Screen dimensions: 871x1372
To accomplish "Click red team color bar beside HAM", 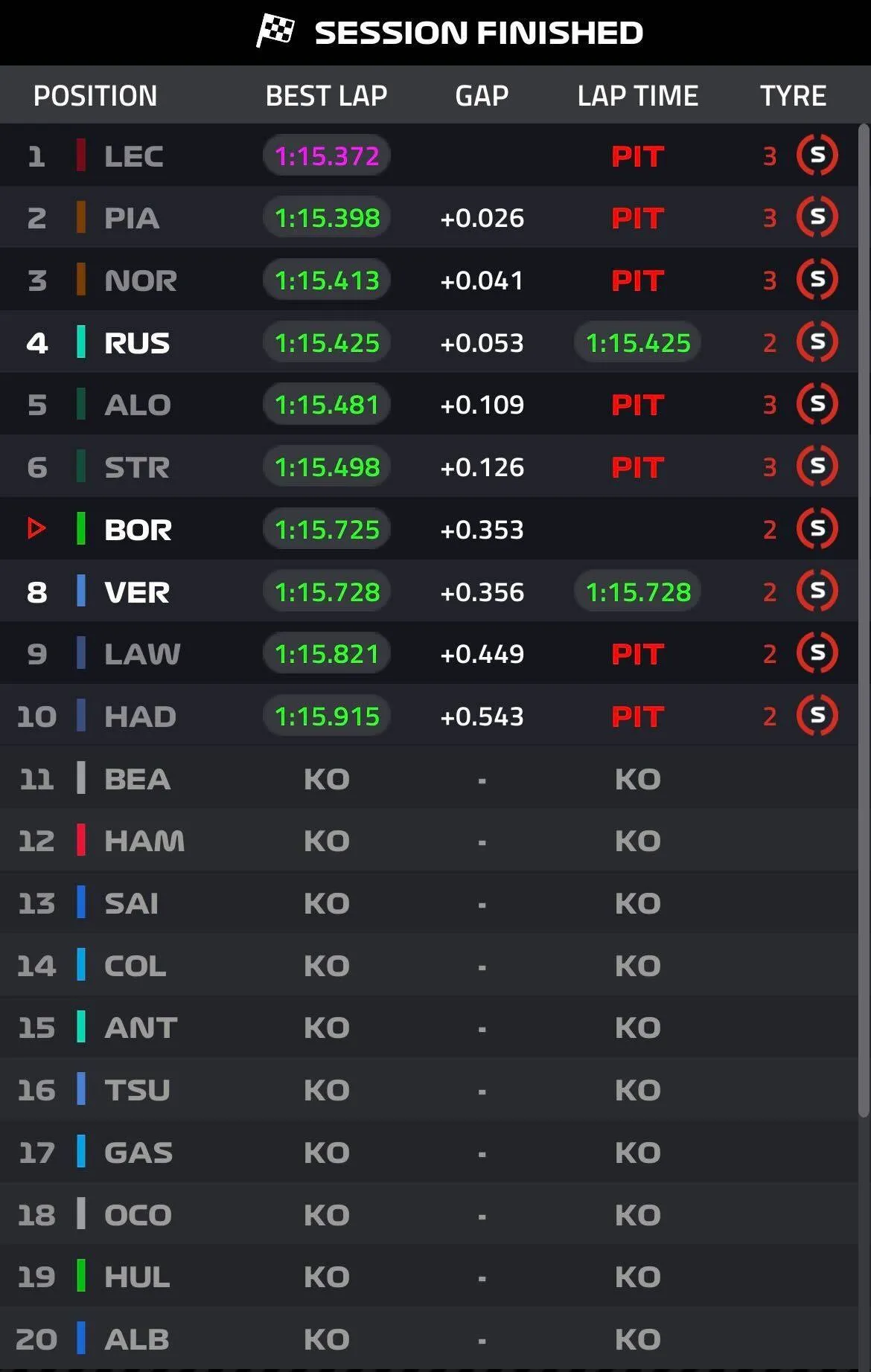I will point(81,840).
